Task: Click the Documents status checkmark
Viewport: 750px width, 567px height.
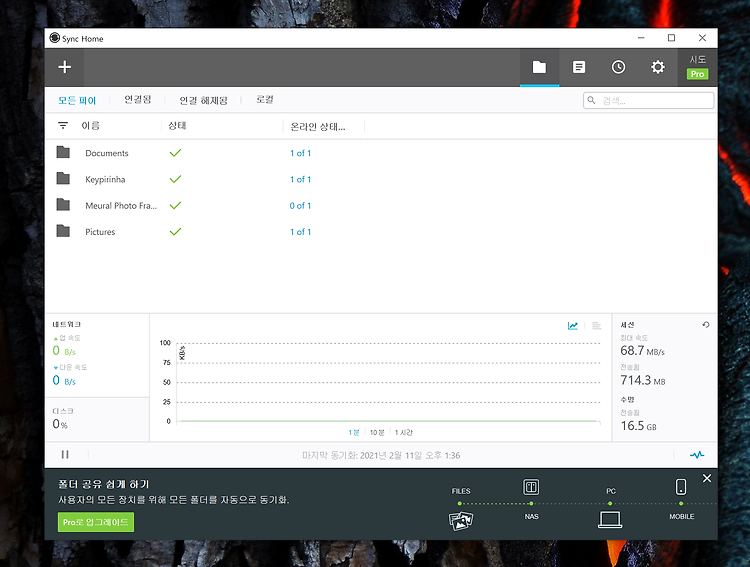Action: click(x=176, y=153)
